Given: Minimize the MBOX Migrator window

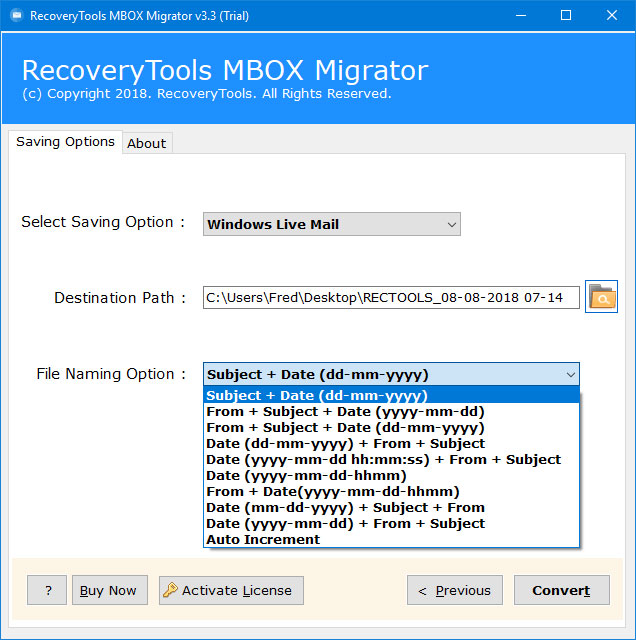Looking at the screenshot, I should coord(520,16).
